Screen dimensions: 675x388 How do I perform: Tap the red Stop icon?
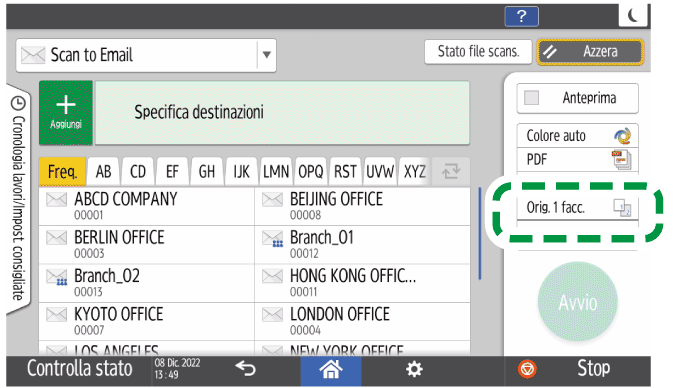[527, 369]
